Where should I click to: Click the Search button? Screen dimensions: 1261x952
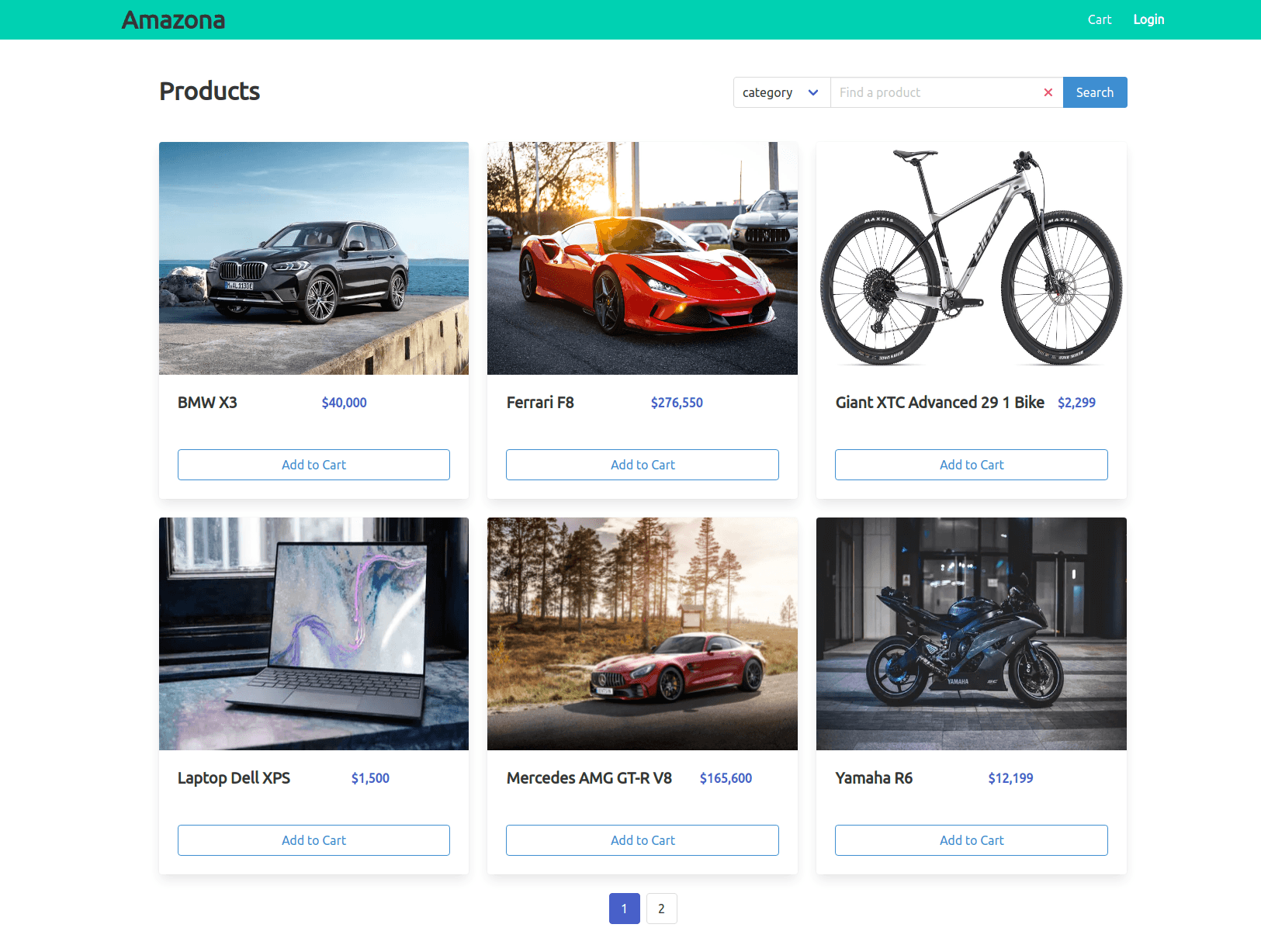1095,92
